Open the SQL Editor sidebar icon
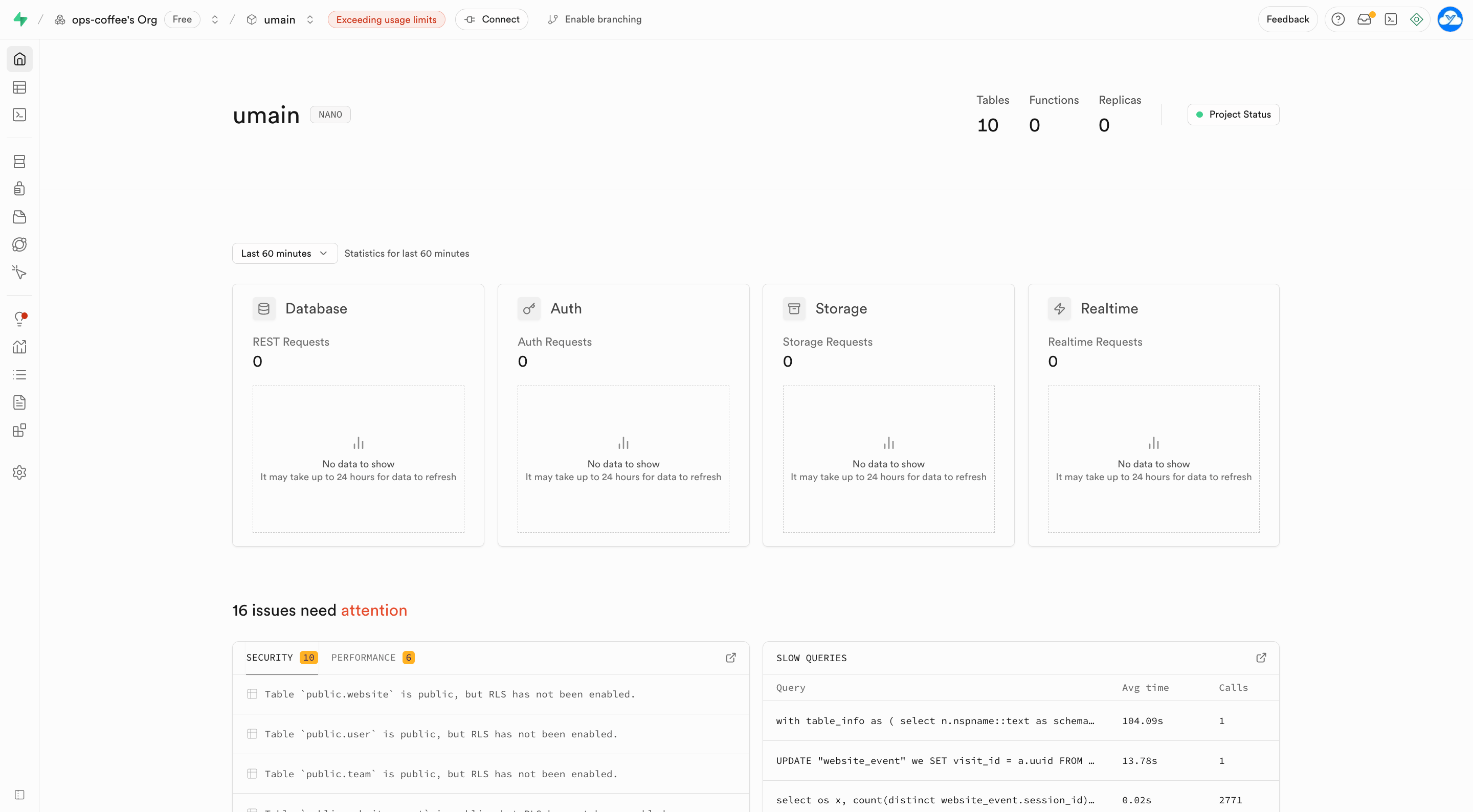 pyautogui.click(x=19, y=115)
